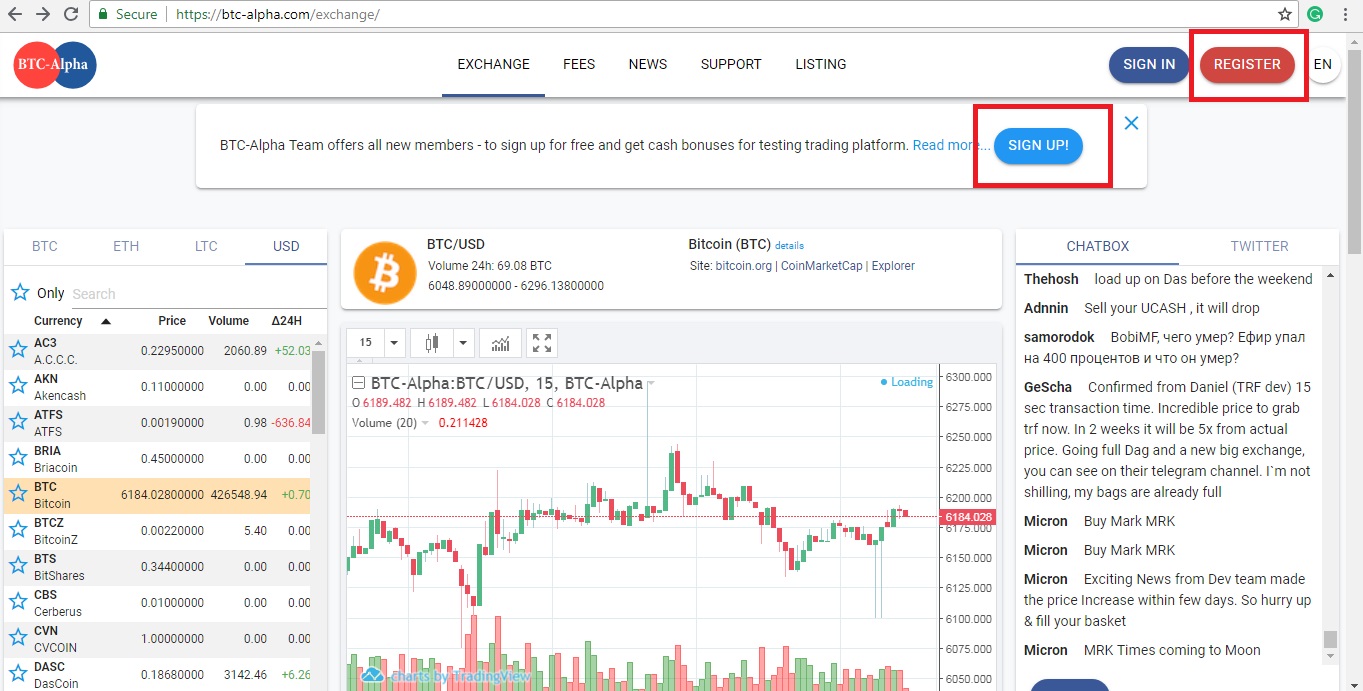Favorite the CVN CVCOIN star
This screenshot has height=691, width=1363.
click(x=17, y=638)
